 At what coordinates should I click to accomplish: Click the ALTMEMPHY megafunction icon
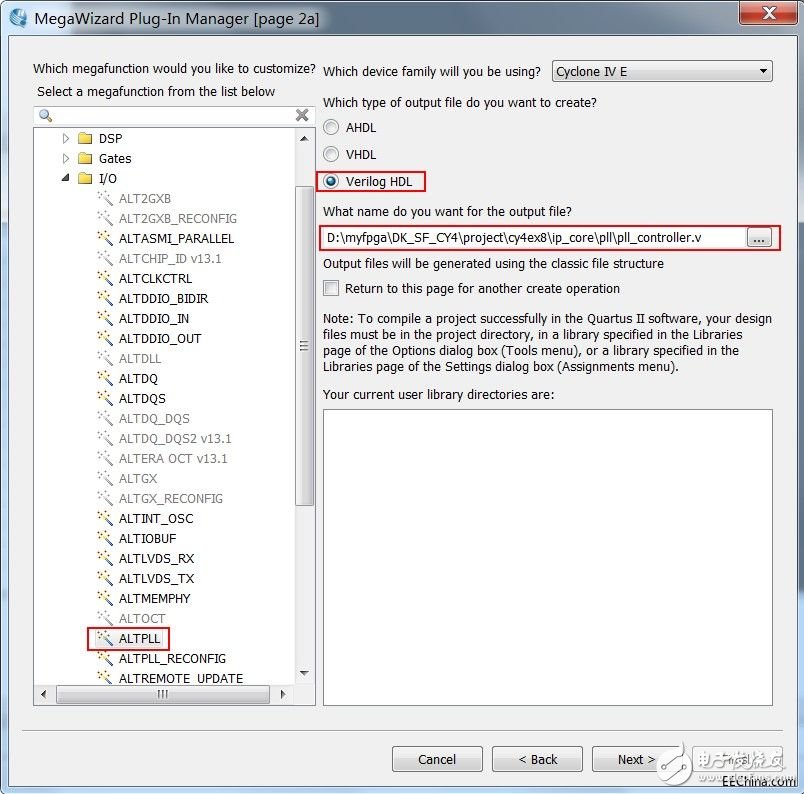click(x=104, y=598)
